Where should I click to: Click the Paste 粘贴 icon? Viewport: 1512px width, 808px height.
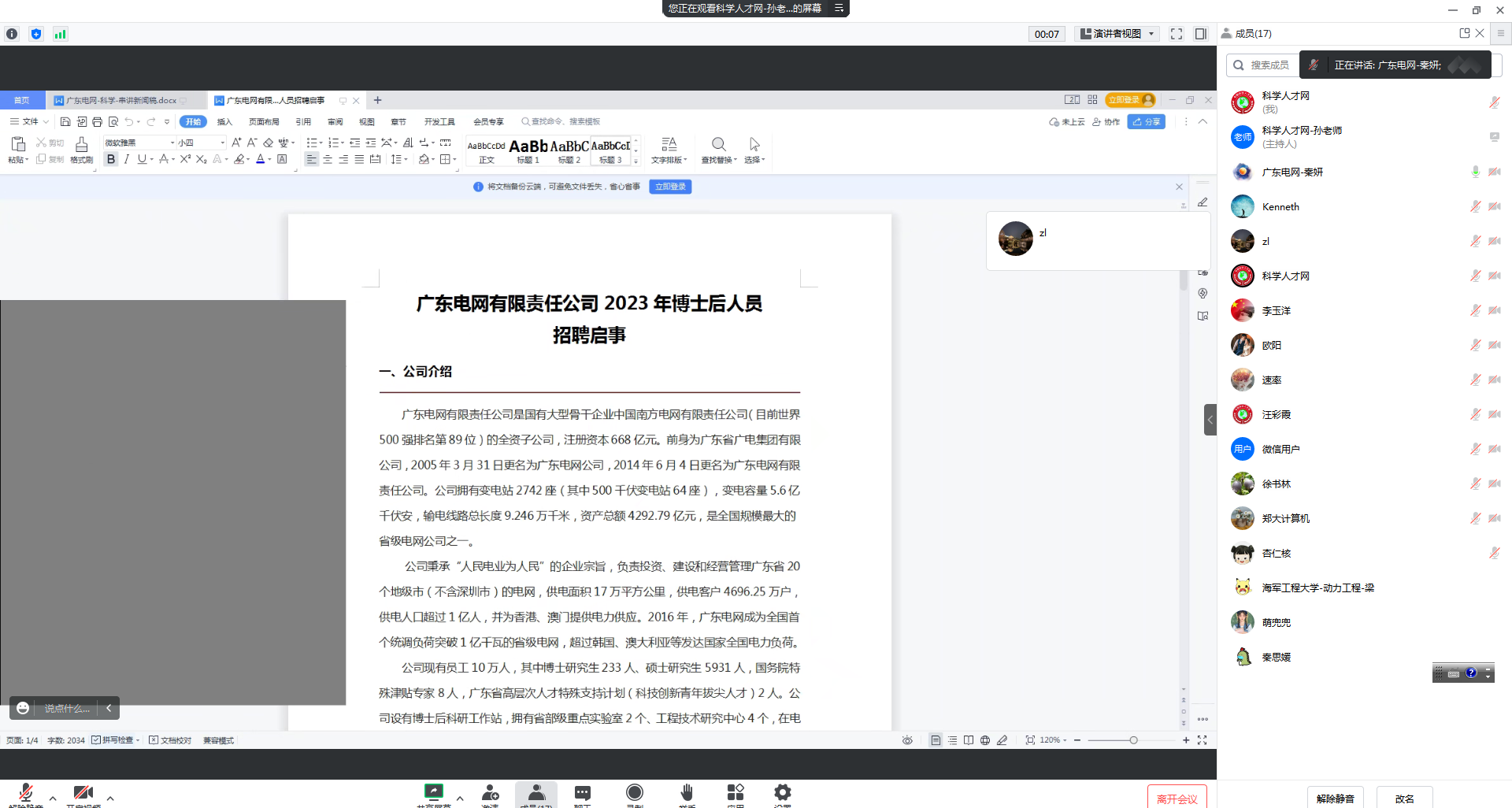pyautogui.click(x=18, y=149)
